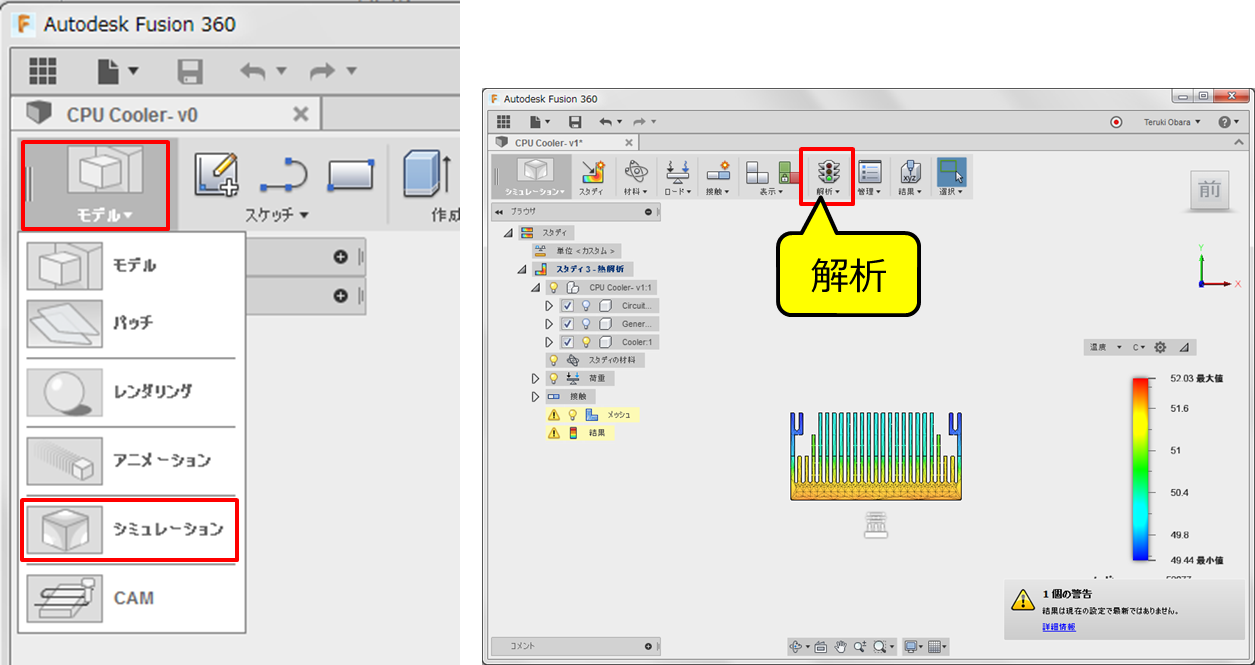Image resolution: width=1255 pixels, height=665 pixels.
Task: Click undo arrow in the left window
Action: coord(254,71)
